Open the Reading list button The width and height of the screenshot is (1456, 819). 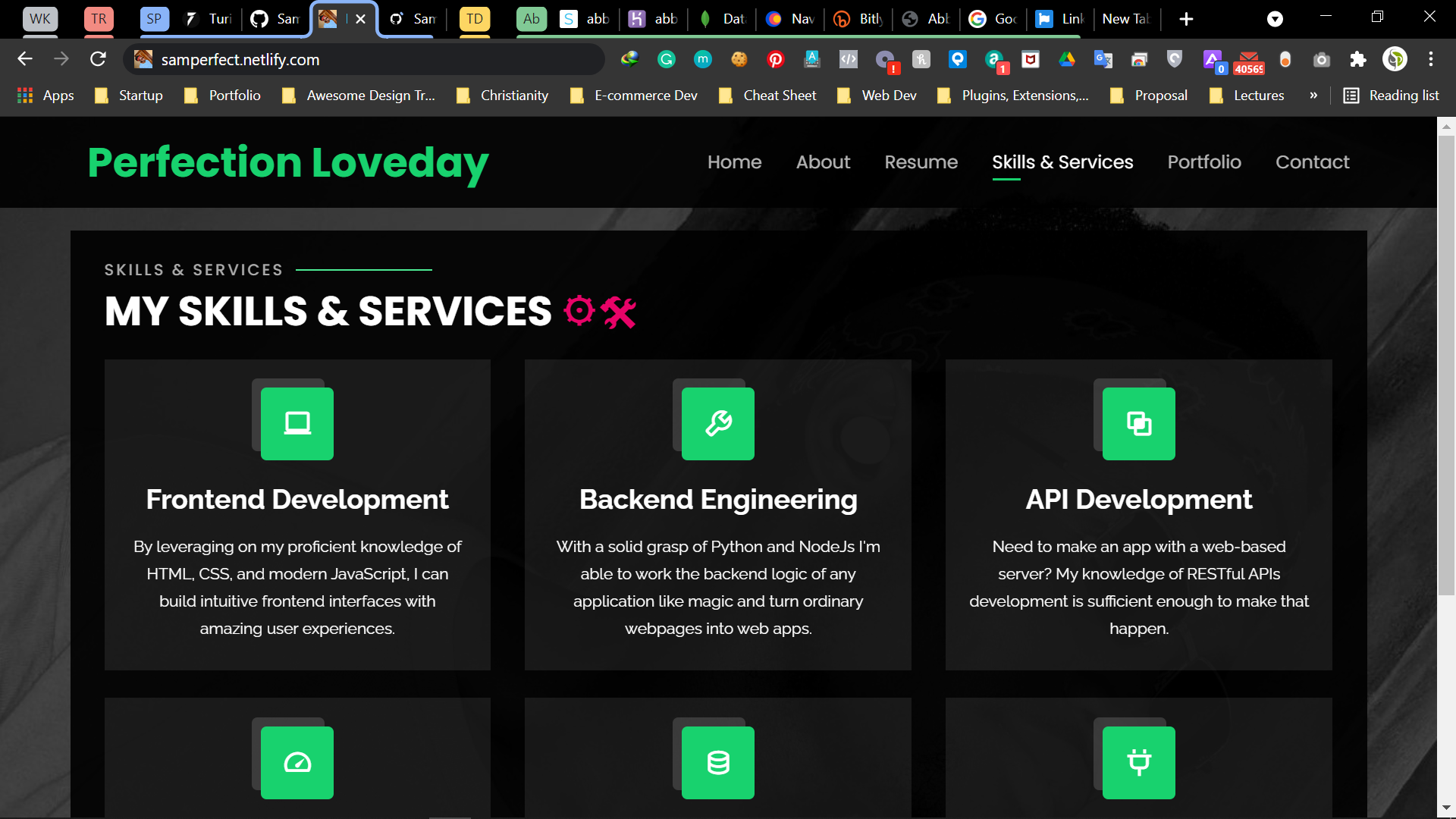point(1392,96)
